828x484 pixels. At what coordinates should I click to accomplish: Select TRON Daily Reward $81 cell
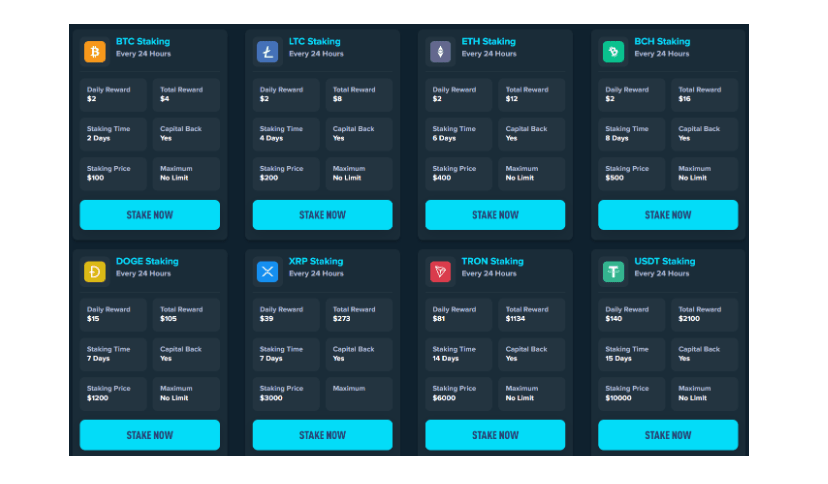459,315
